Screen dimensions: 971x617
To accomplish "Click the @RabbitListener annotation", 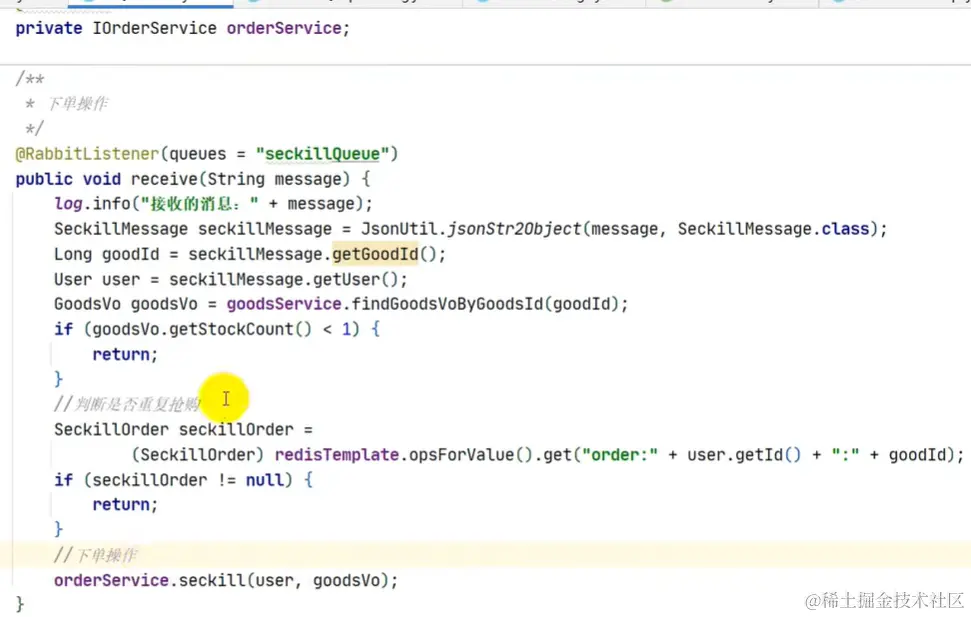I will tap(87, 154).
